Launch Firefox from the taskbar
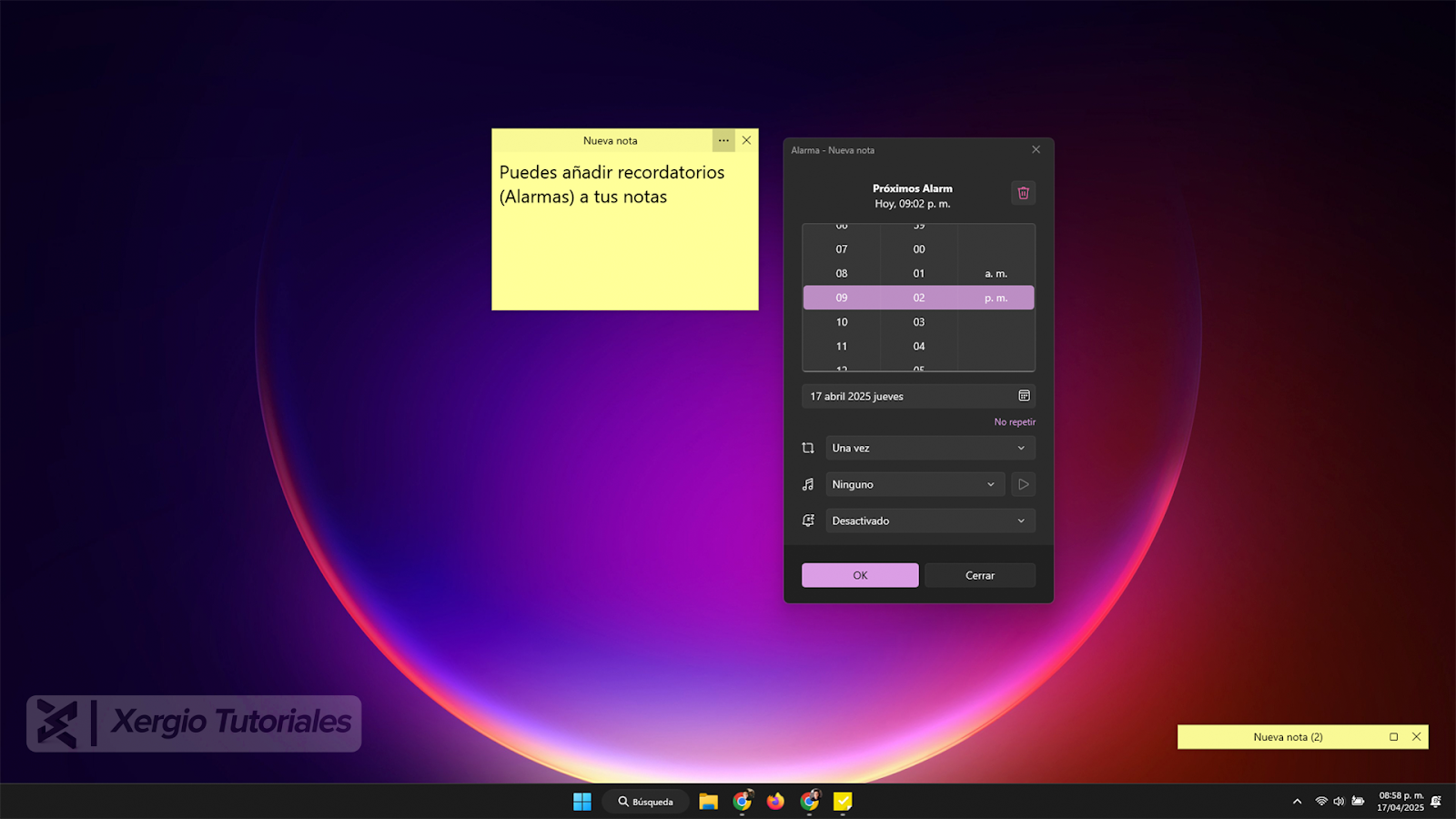This screenshot has height=819, width=1456. pos(774,802)
